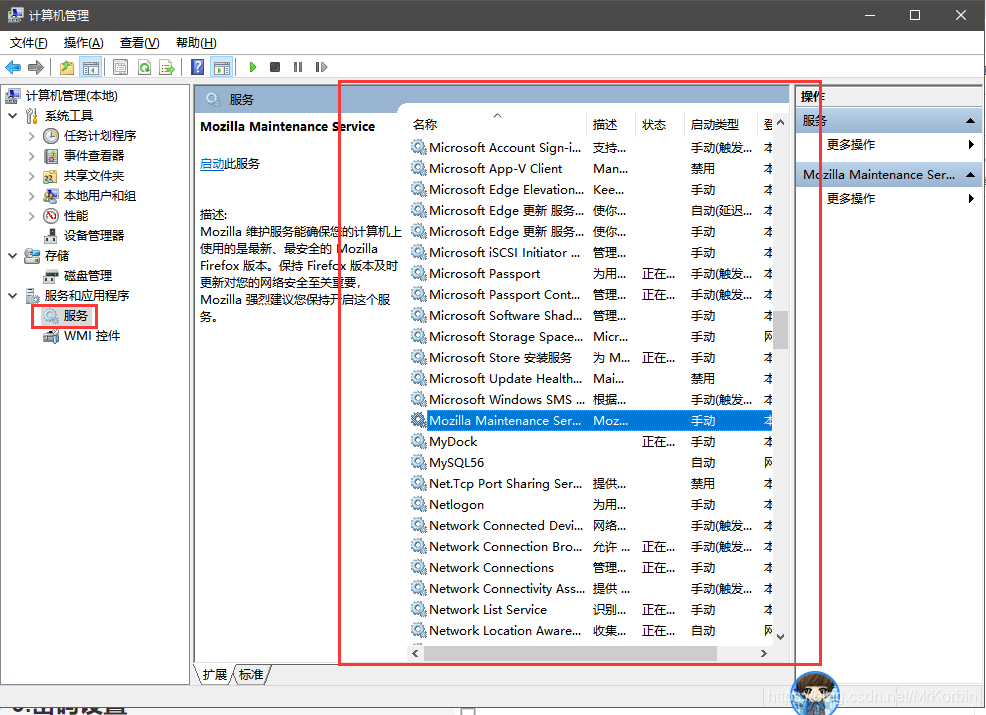
Task: Sort by 状态 column header
Action: tap(660, 125)
